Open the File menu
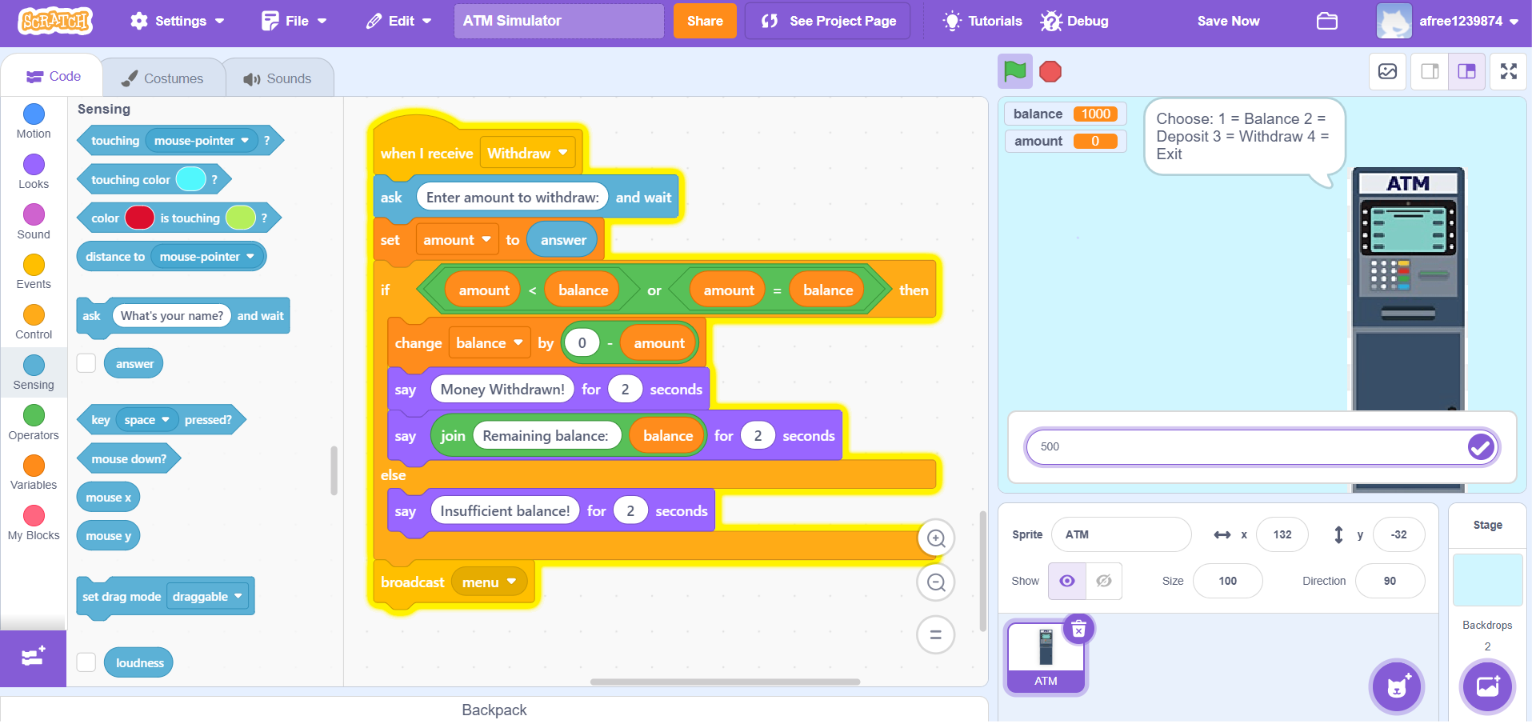Viewport: 1532px width, 722px height. pyautogui.click(x=294, y=21)
